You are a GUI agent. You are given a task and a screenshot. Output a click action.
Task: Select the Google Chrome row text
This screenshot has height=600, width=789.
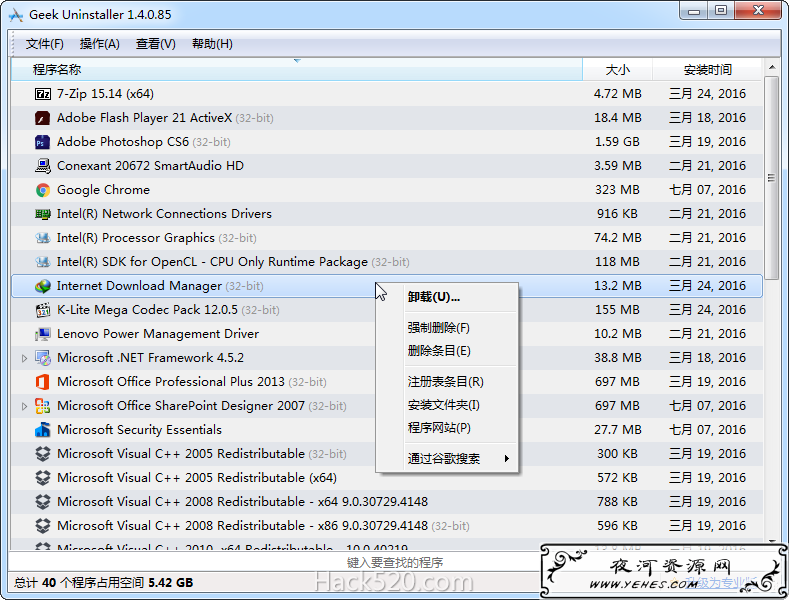[x=103, y=190]
